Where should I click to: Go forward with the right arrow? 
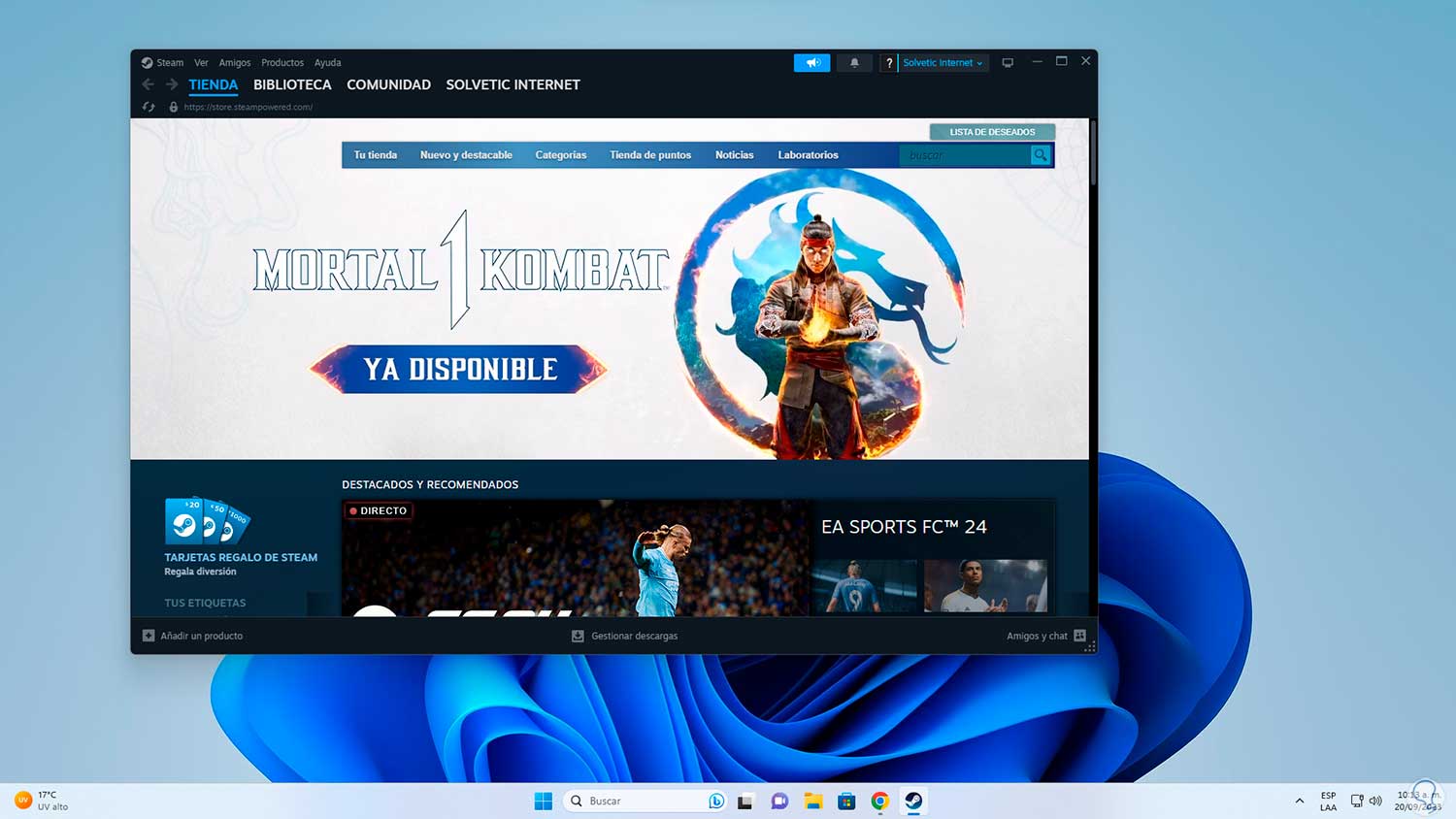point(172,84)
